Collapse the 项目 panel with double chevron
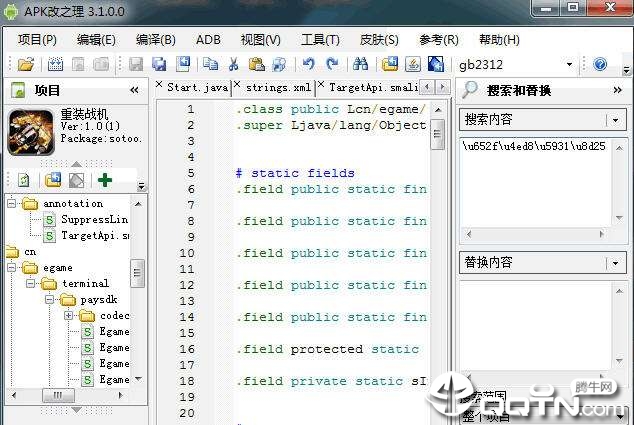This screenshot has width=634, height=425. [134, 90]
